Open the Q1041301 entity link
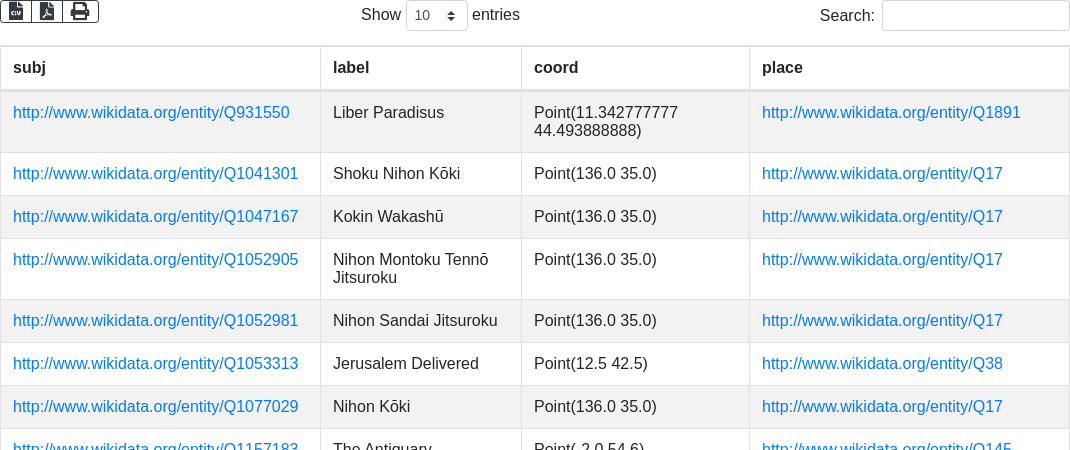 (x=156, y=174)
